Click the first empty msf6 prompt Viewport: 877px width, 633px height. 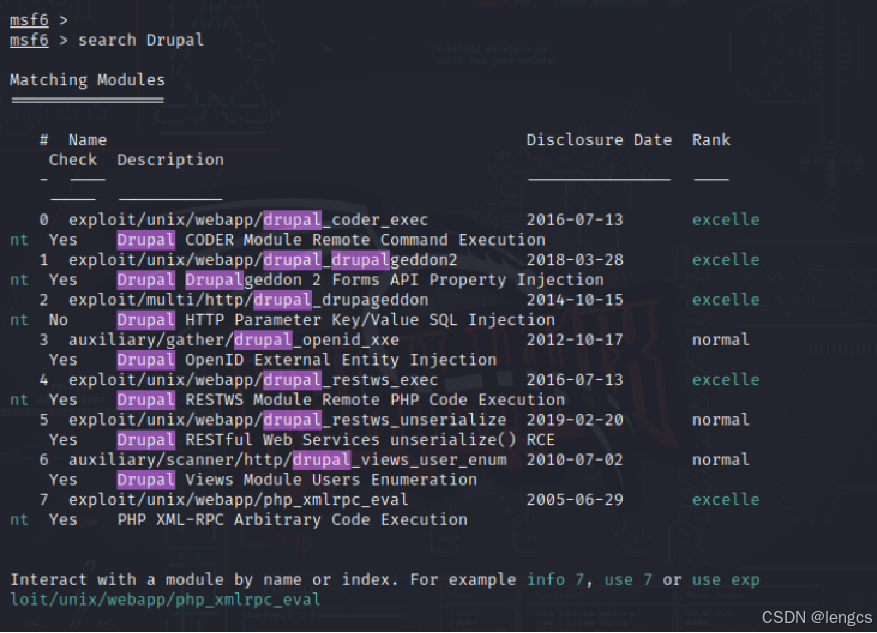39,20
